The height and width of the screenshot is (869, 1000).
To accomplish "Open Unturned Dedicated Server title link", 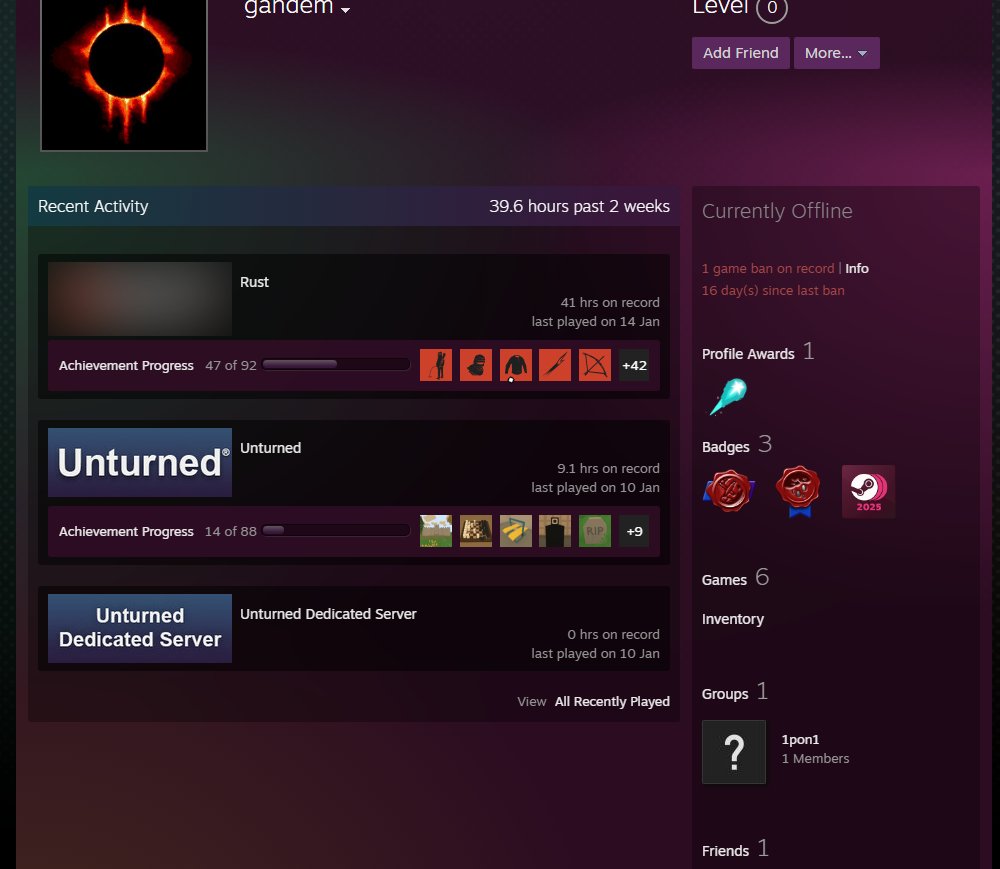I will [328, 614].
